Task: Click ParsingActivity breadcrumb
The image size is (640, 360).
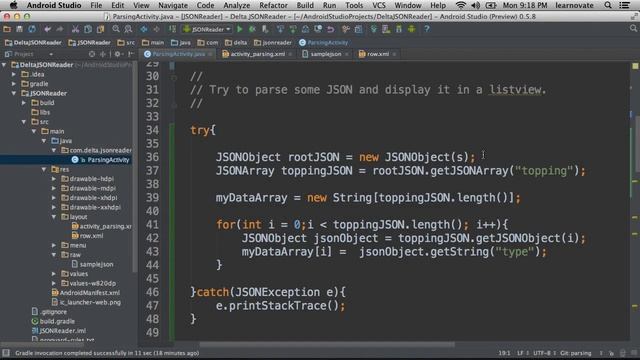Action: pyautogui.click(x=324, y=42)
